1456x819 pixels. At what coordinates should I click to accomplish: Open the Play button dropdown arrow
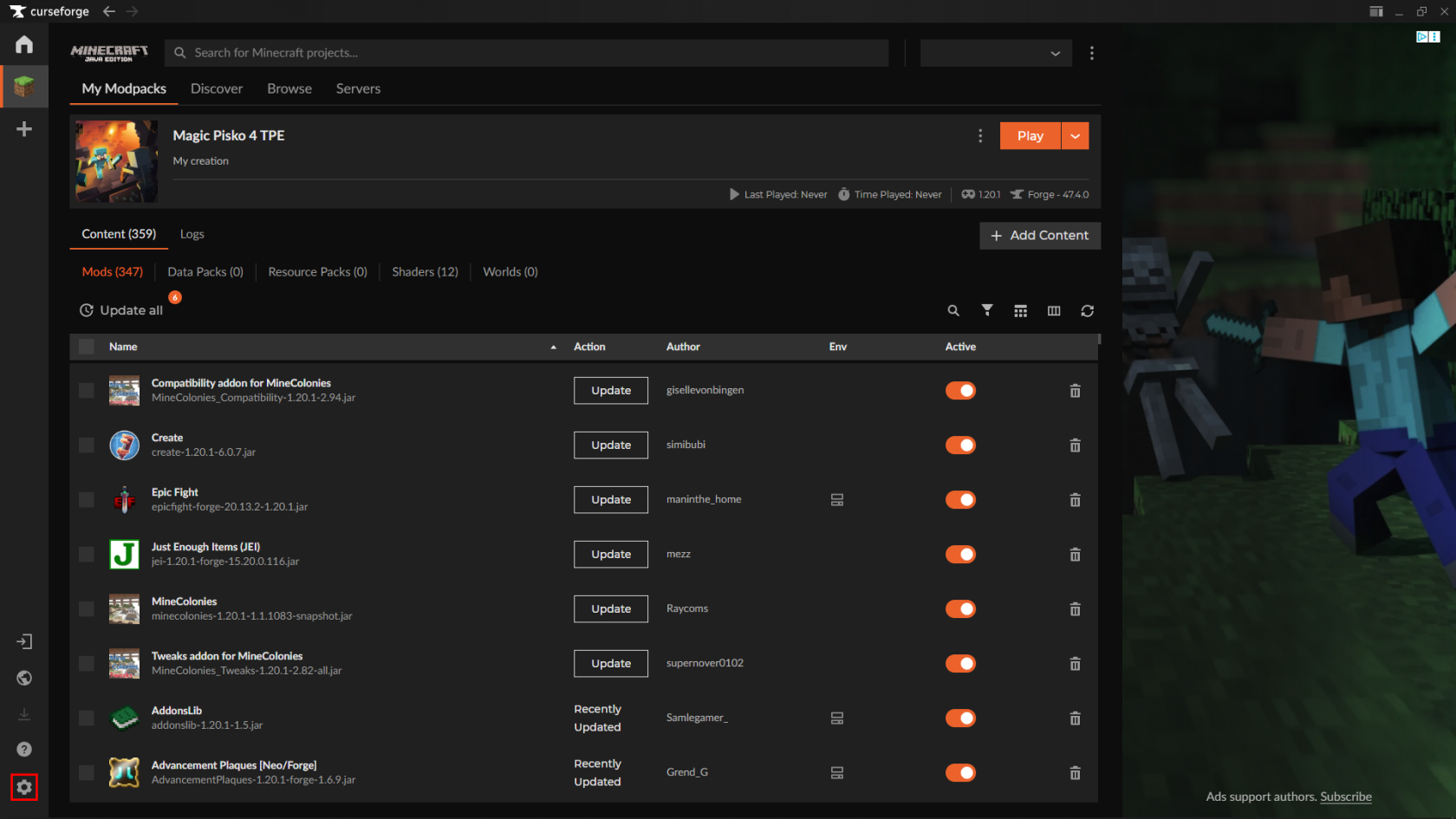[1075, 135]
